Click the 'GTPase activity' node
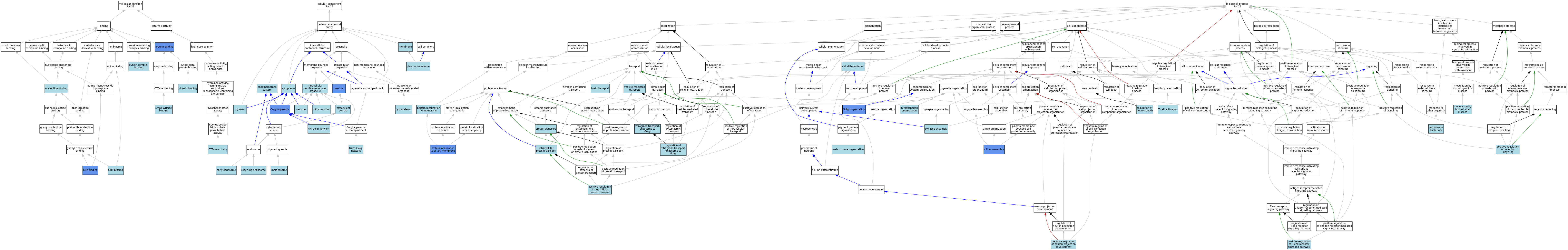Screen dimensions: 1568x250 pos(218,150)
